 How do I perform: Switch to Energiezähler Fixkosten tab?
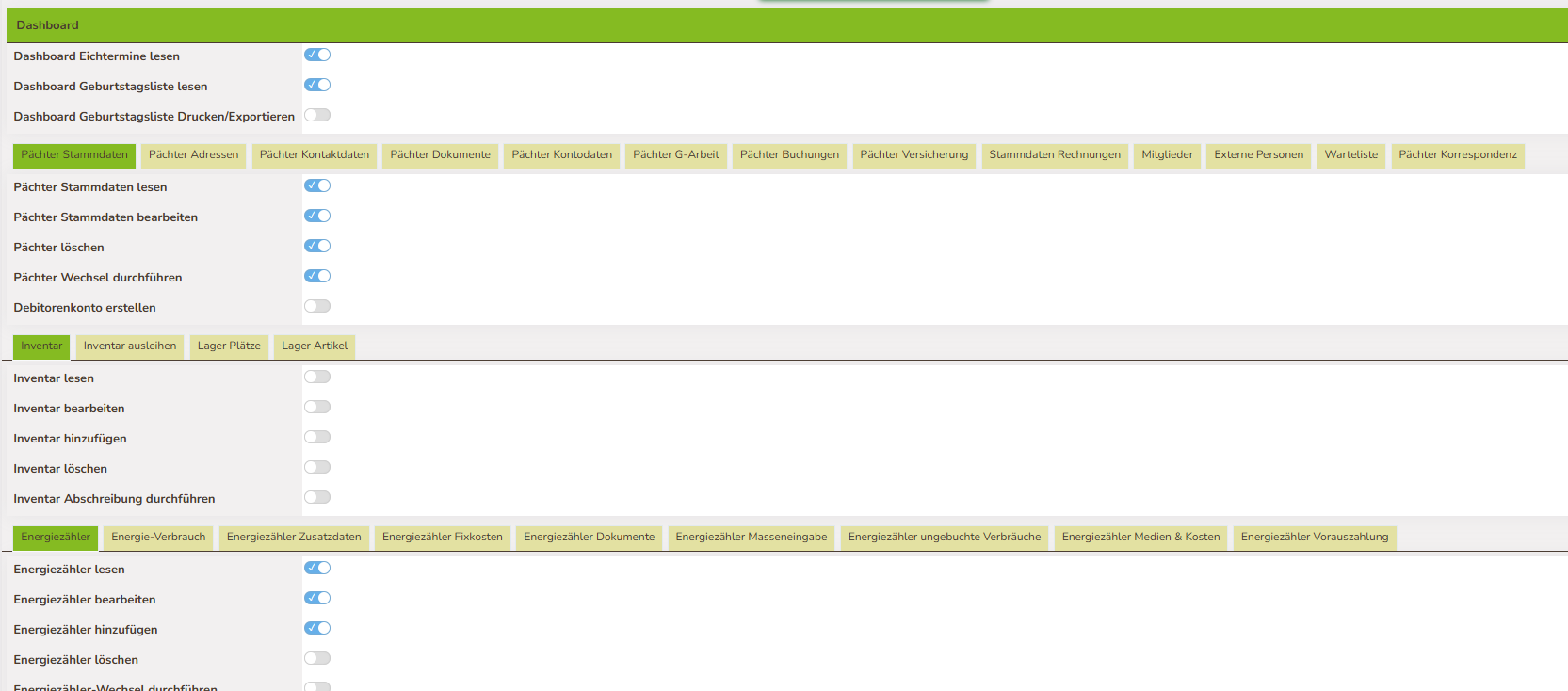[x=442, y=538]
